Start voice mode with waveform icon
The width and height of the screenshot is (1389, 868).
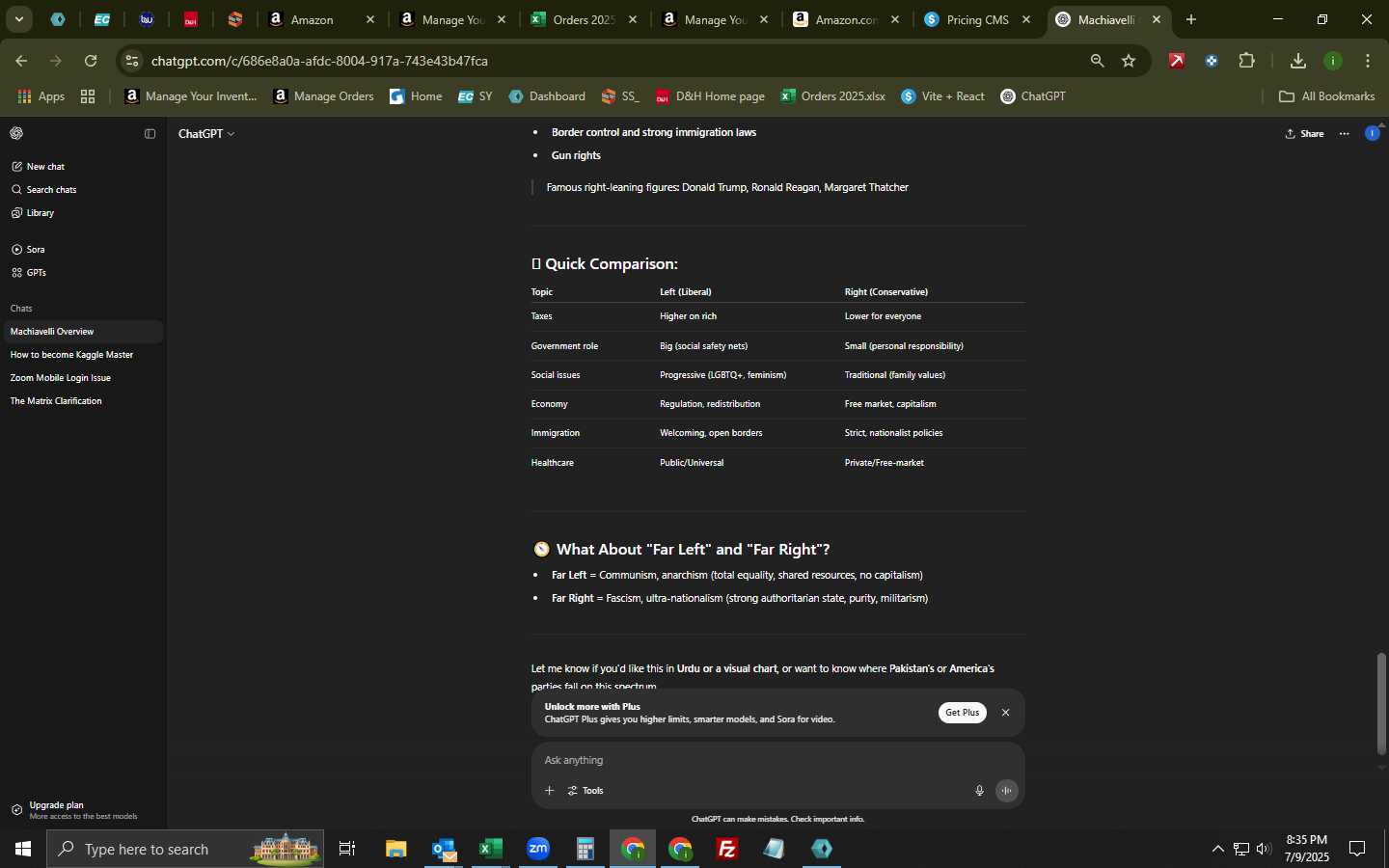point(1006,791)
